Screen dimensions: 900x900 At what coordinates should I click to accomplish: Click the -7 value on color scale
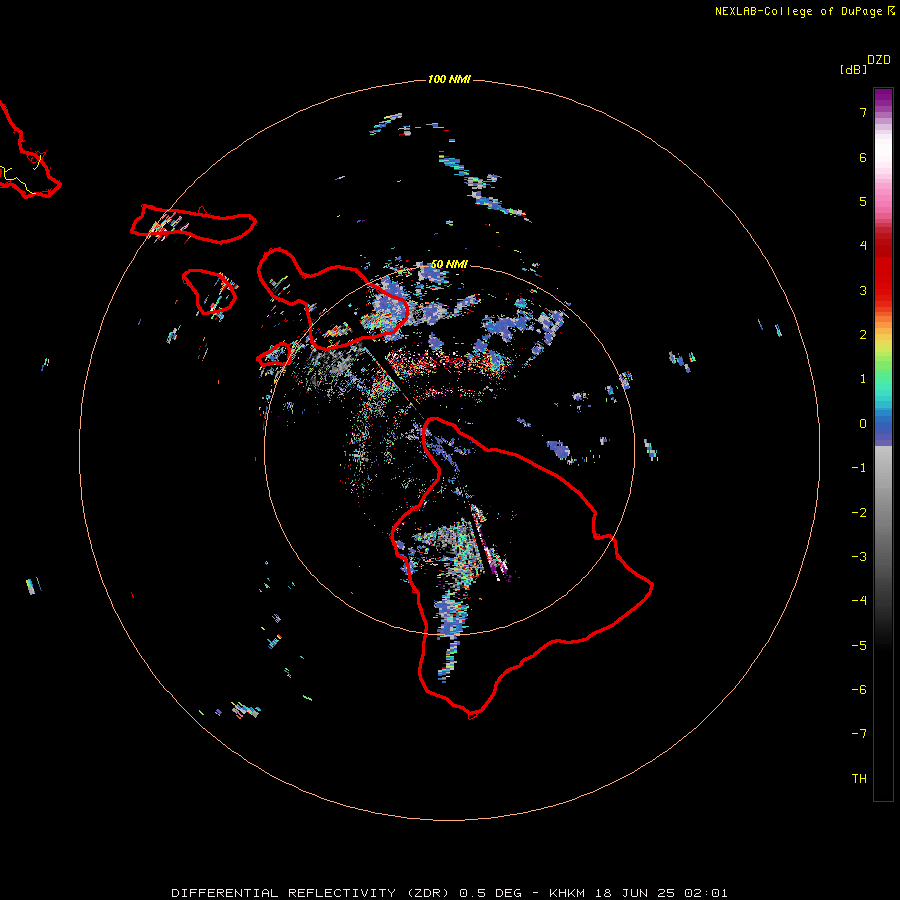coord(859,734)
